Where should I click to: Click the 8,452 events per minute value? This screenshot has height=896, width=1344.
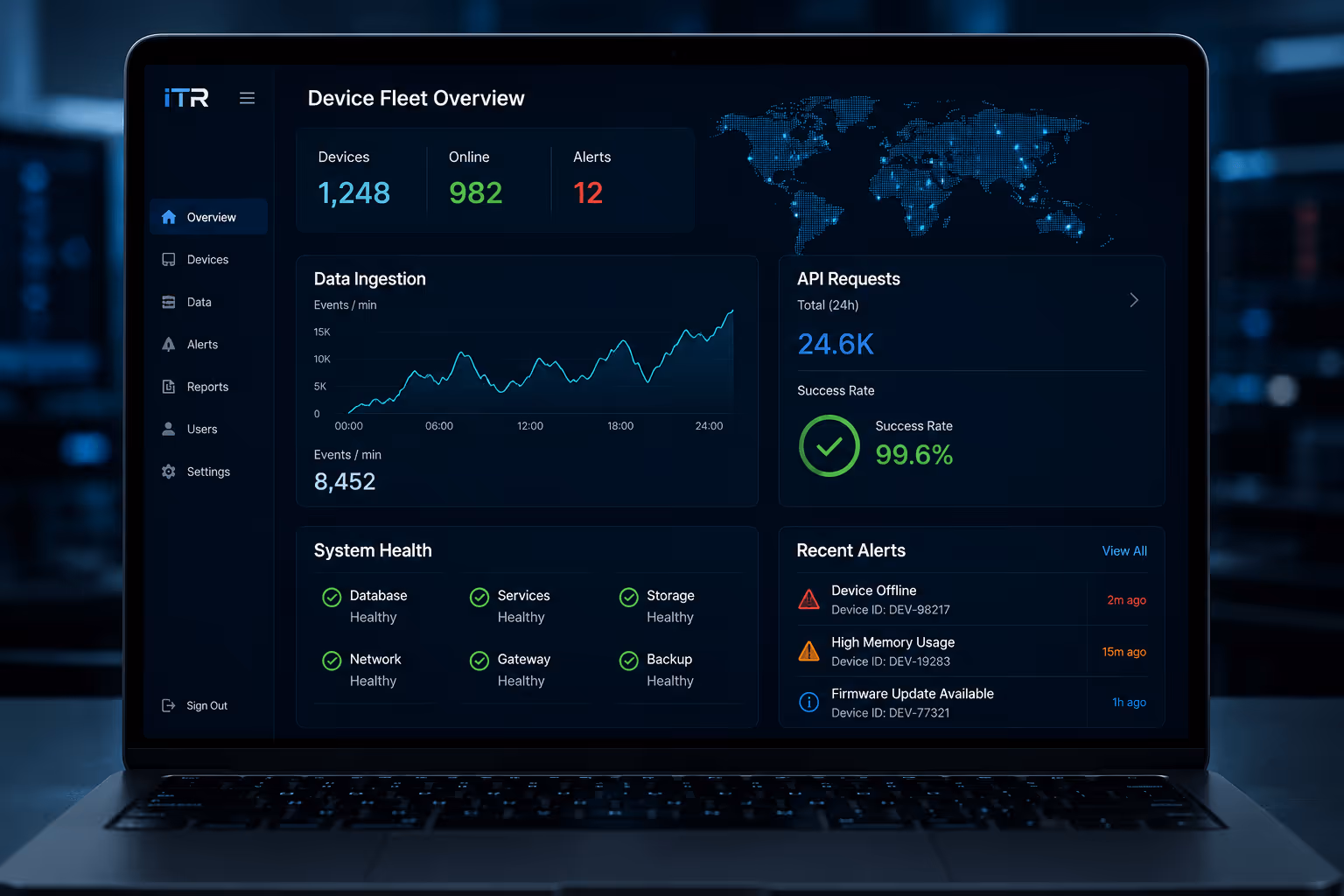point(345,481)
